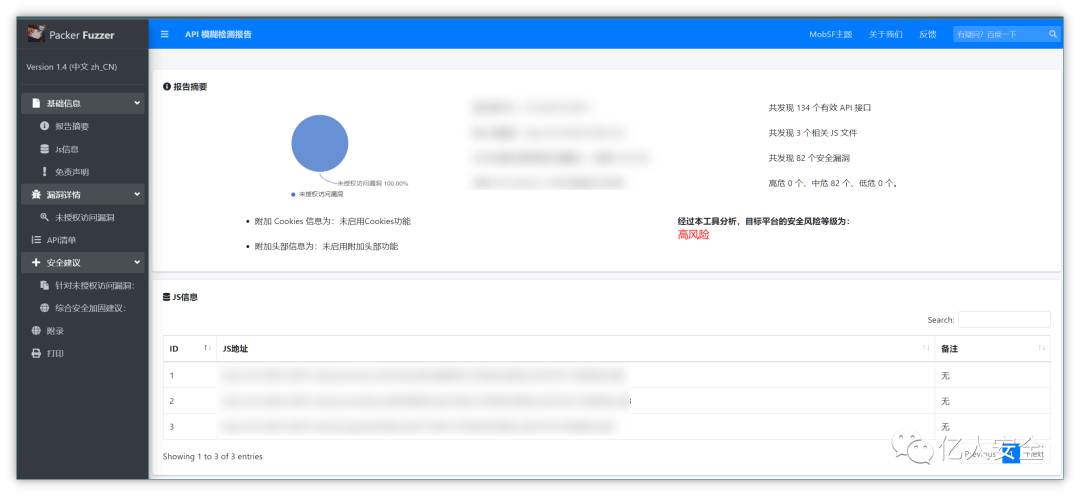1080x496 pixels.
Task: Click the table Search input field
Action: [1004, 320]
